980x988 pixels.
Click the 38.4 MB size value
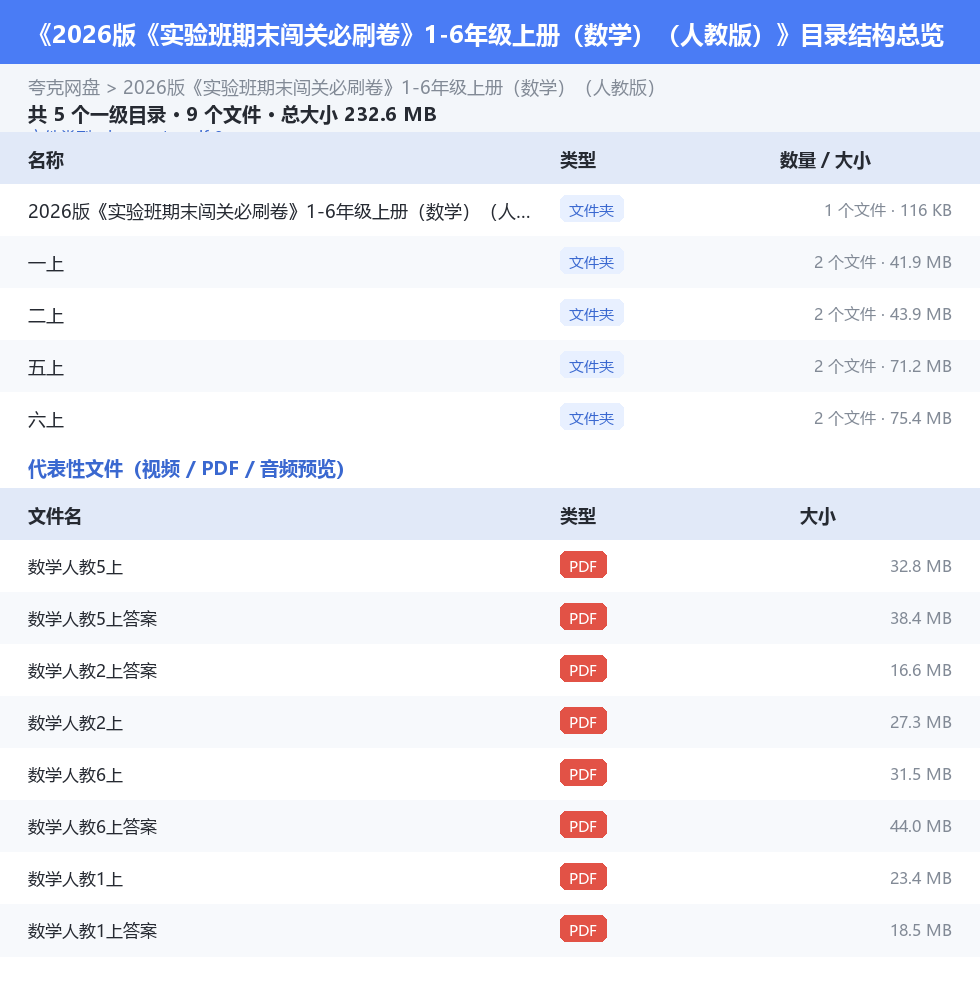[921, 618]
